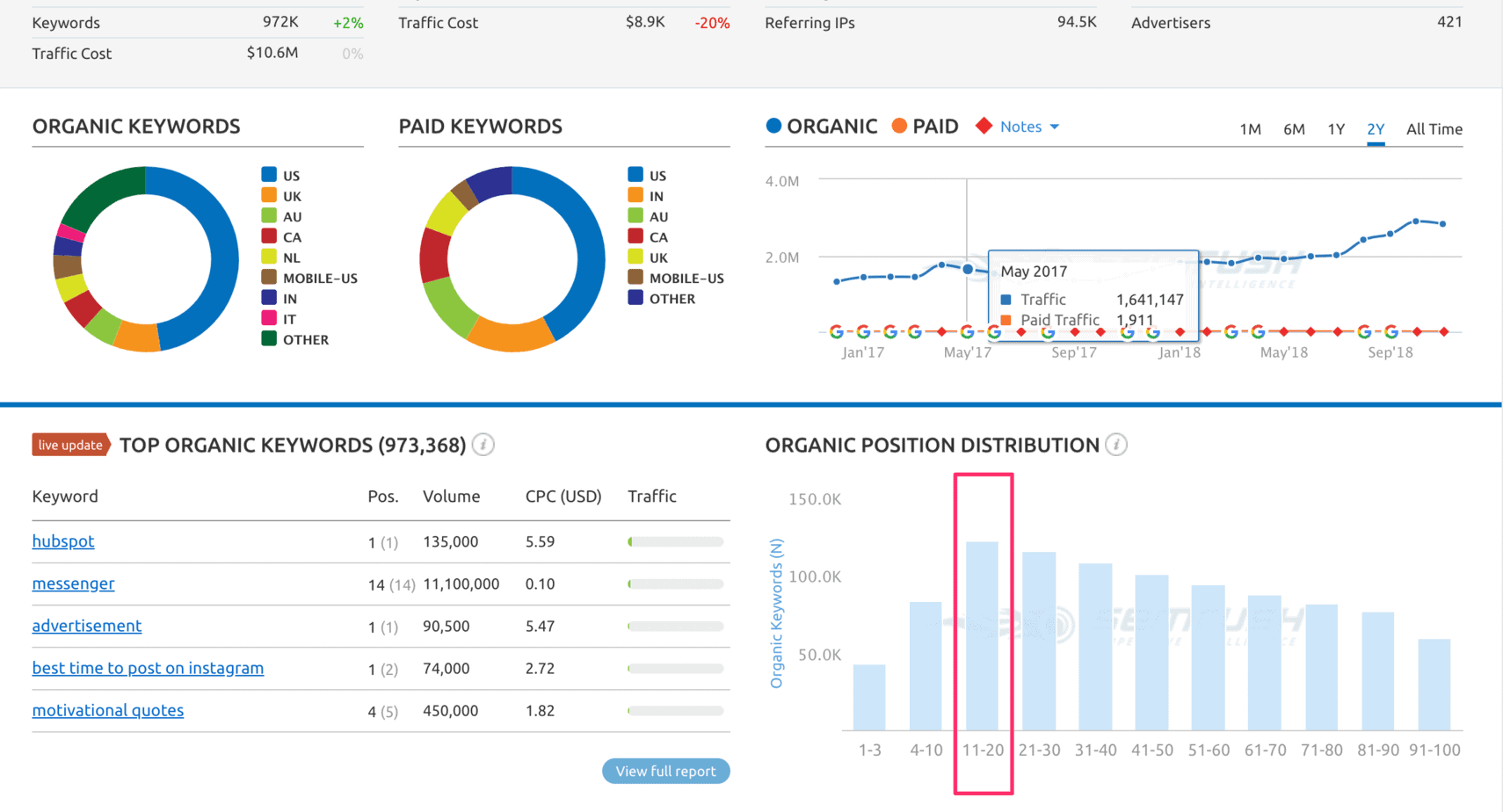This screenshot has height=812, width=1503.
Task: Click the Keywords 972K value
Action: 280,22
